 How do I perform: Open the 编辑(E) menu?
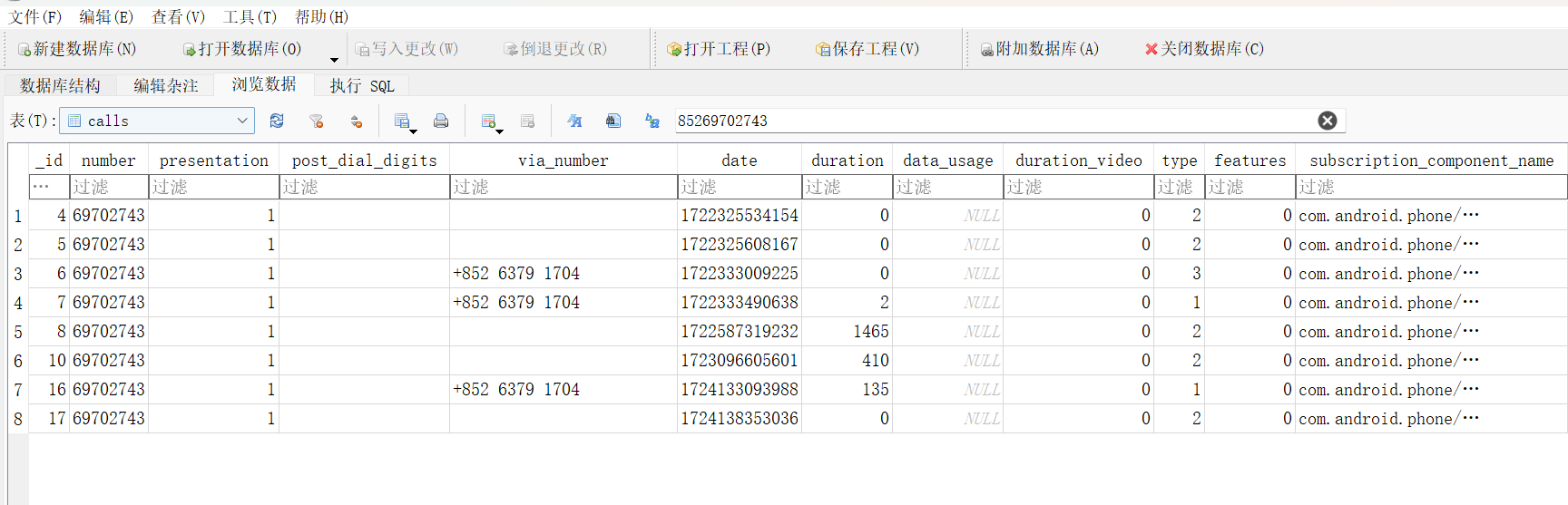106,16
